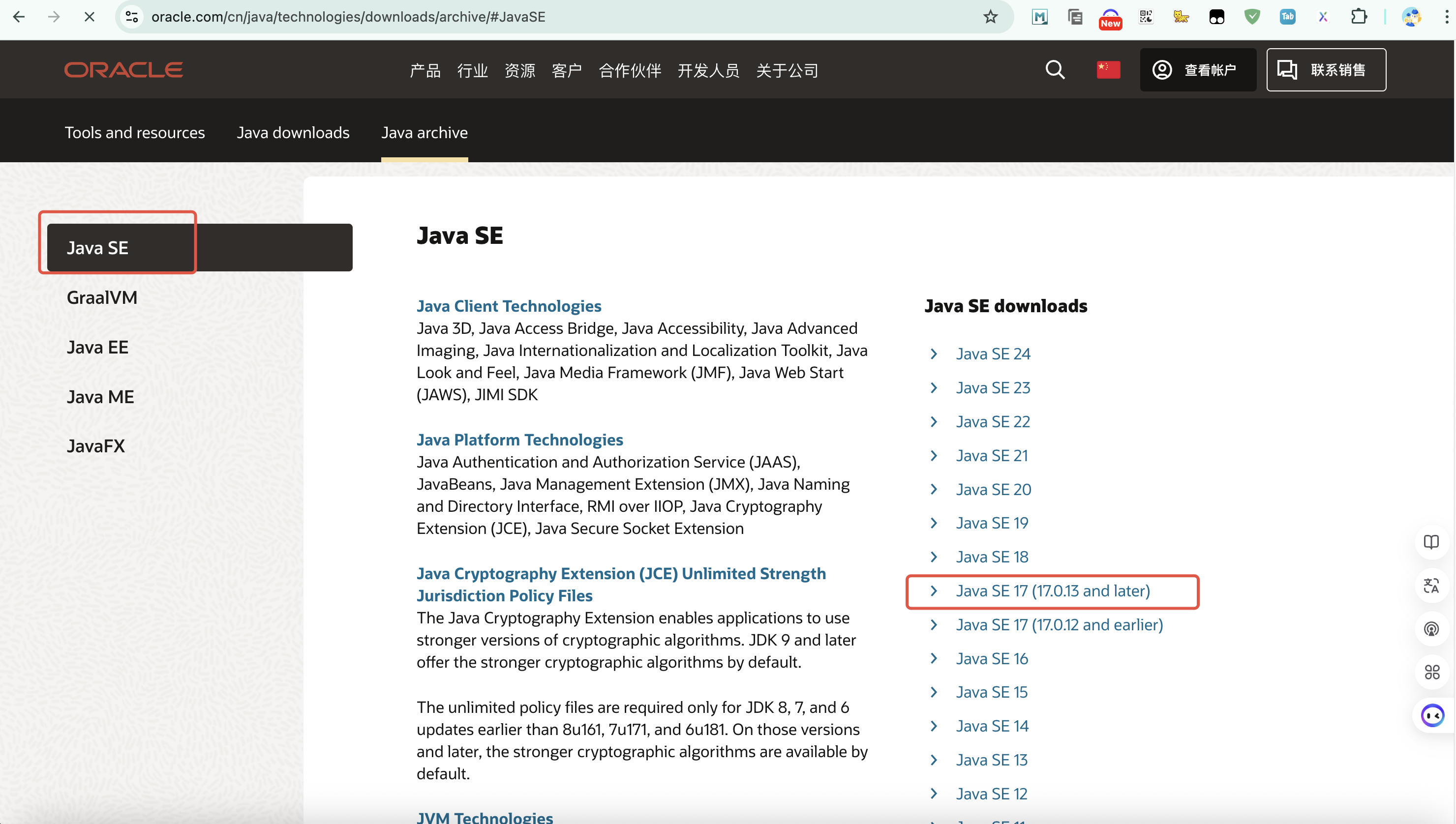The width and height of the screenshot is (1456, 824).
Task: Switch to the Java downloads tab
Action: [x=293, y=132]
